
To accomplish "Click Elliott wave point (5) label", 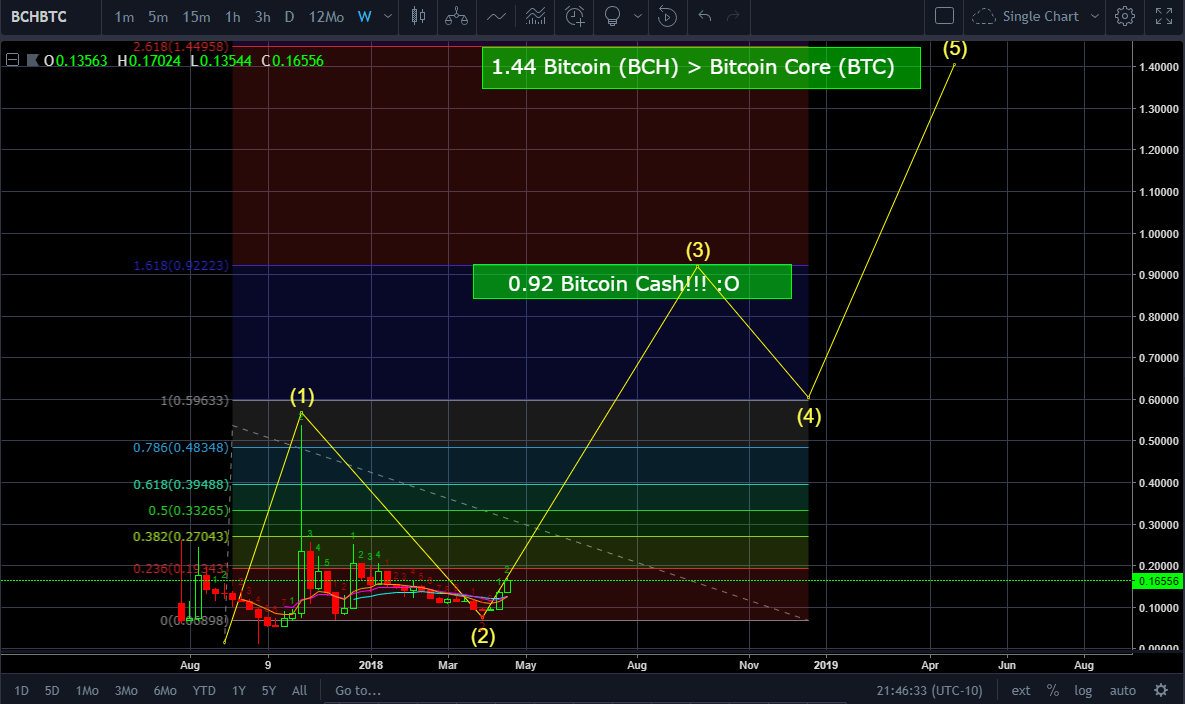I will 954,48.
